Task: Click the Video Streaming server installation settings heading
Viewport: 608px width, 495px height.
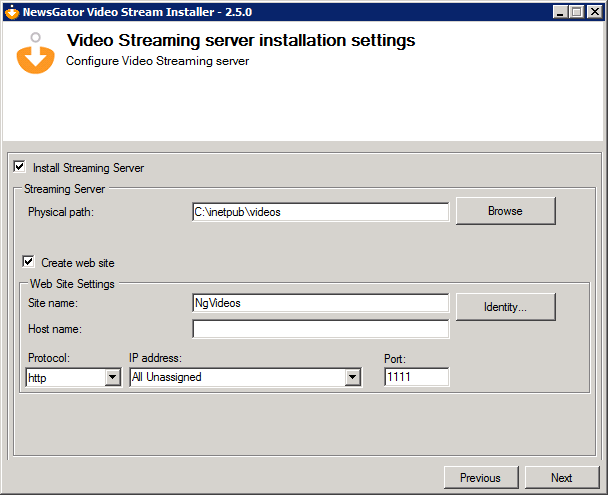Action: [x=240, y=41]
